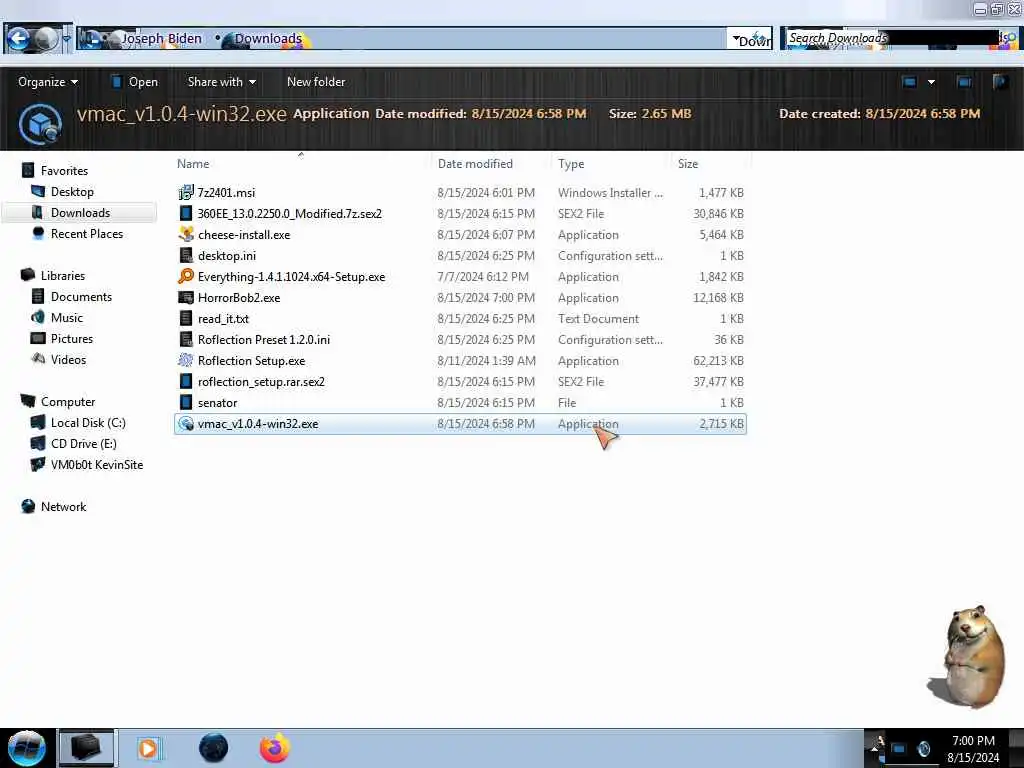
Task: Expand the Favorites group in navigation pane
Action: tap(63, 170)
